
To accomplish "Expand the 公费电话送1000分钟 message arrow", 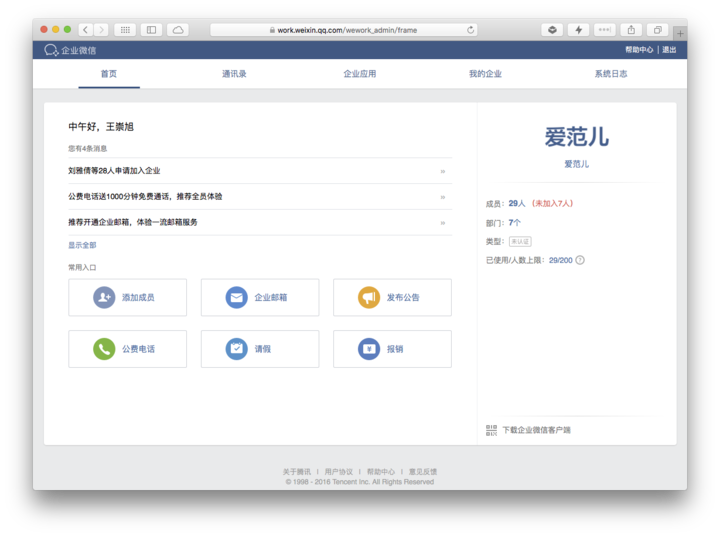I will click(442, 197).
